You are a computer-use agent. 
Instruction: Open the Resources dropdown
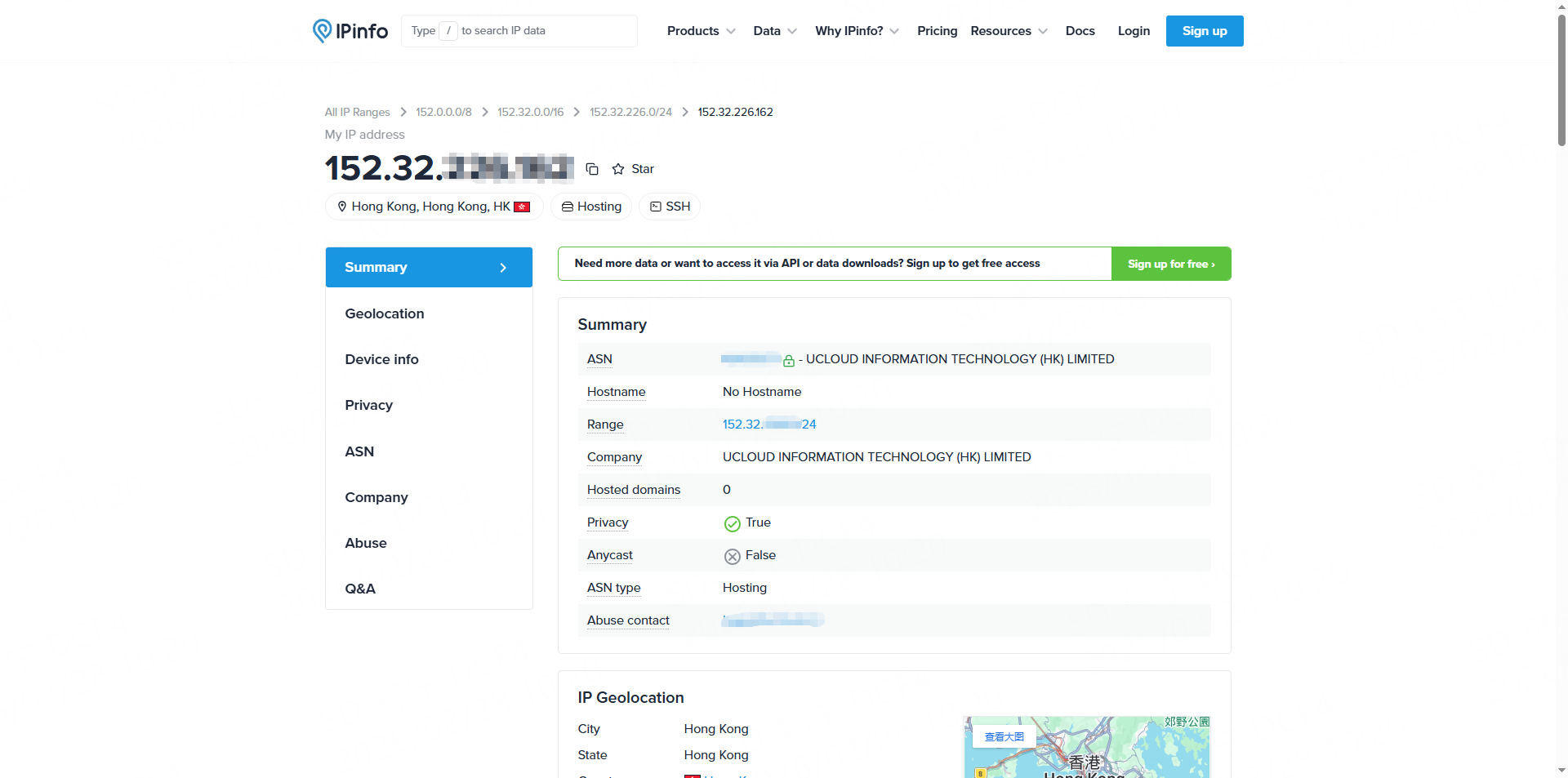(x=1009, y=31)
